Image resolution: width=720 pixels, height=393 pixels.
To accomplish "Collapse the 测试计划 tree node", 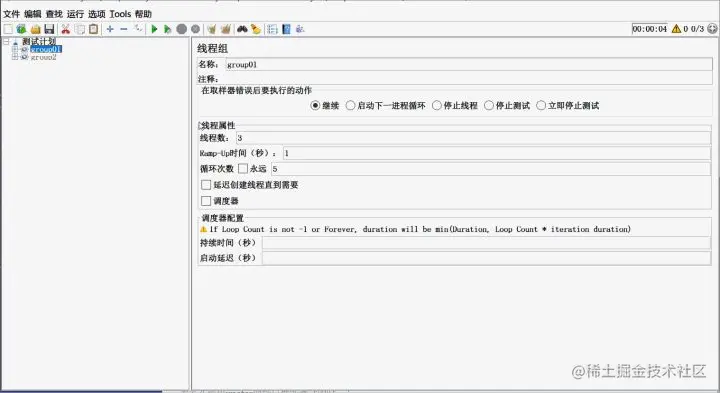I will 6,42.
